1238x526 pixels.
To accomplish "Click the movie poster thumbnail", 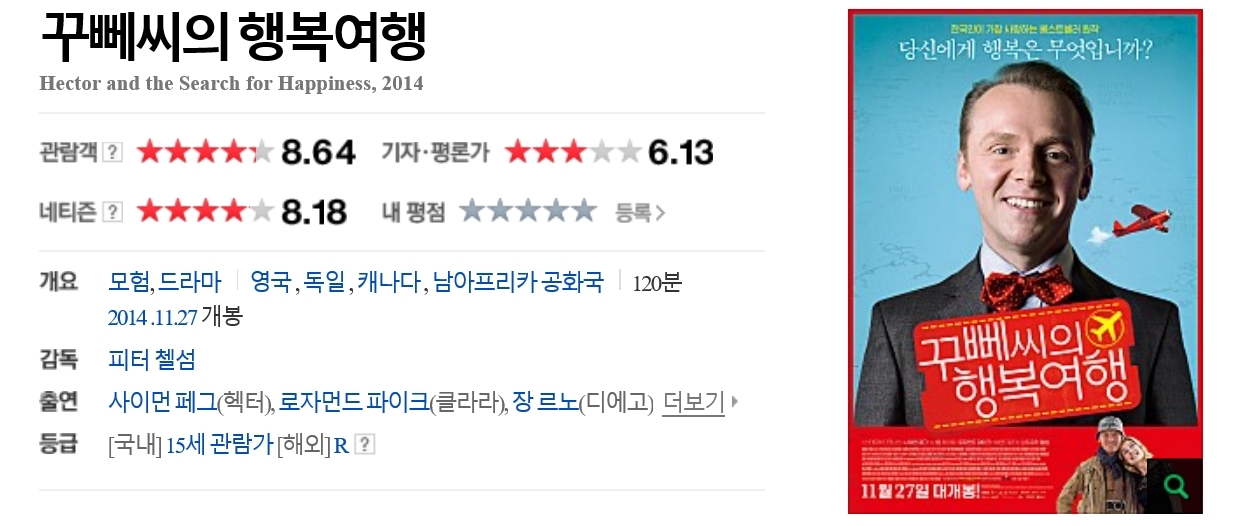I will pos(1025,261).
